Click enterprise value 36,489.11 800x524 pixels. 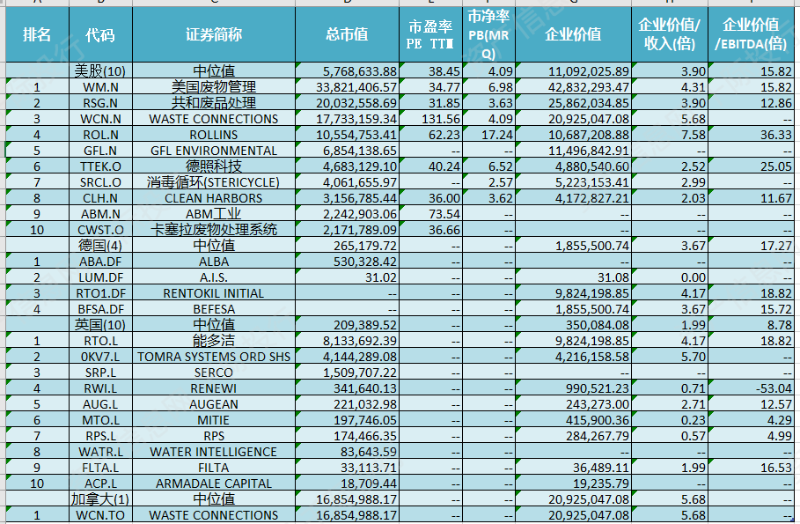[x=573, y=467]
